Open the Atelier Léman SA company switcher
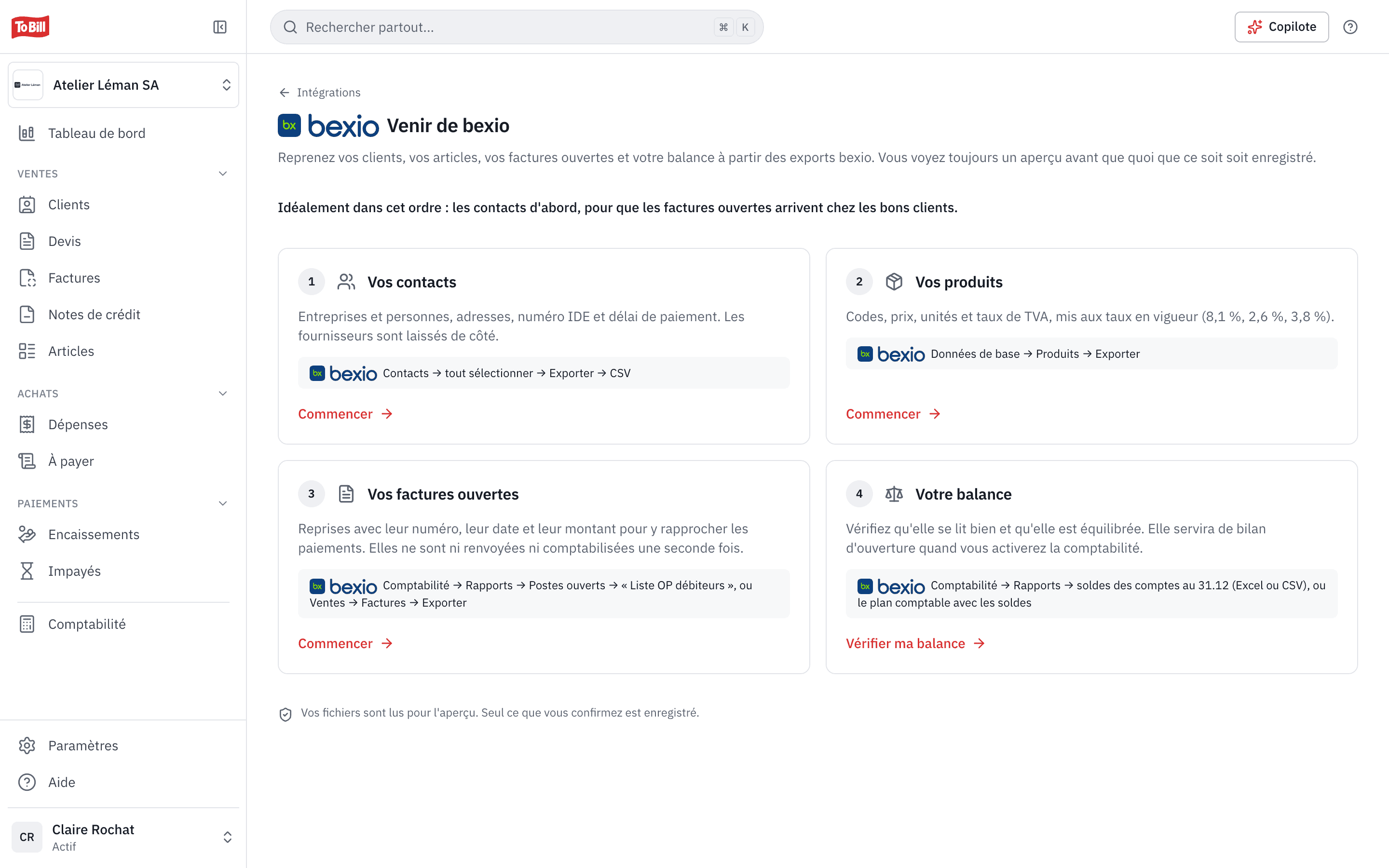The image size is (1389, 868). (123, 85)
